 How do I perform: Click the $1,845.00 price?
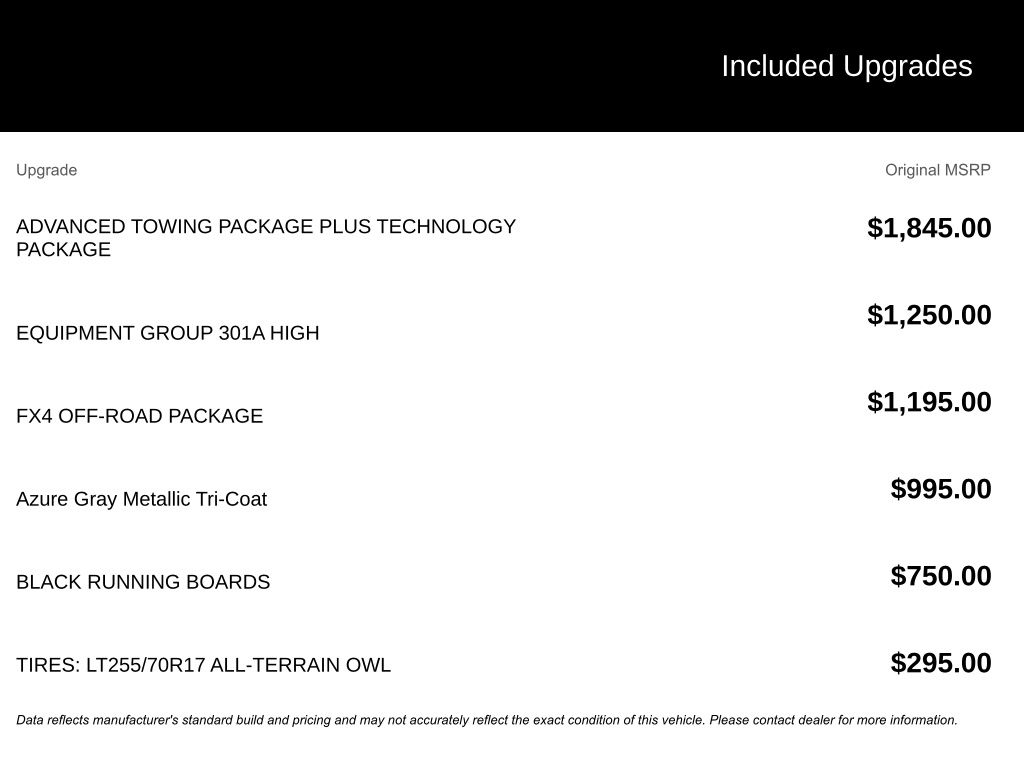pos(929,228)
